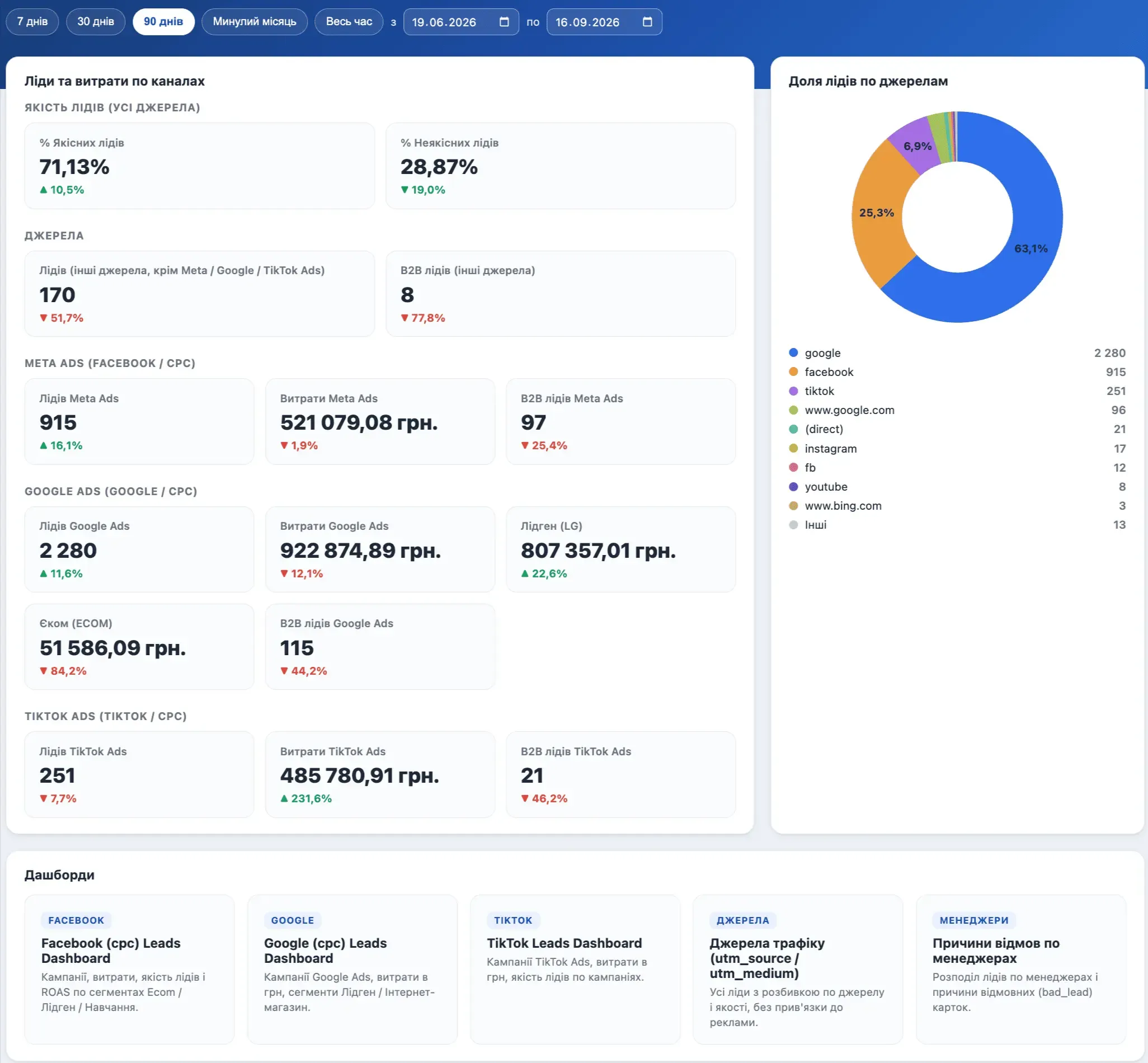This screenshot has height=1063, width=1148.
Task: Toggle tiktok legend purple dot
Action: [x=793, y=391]
